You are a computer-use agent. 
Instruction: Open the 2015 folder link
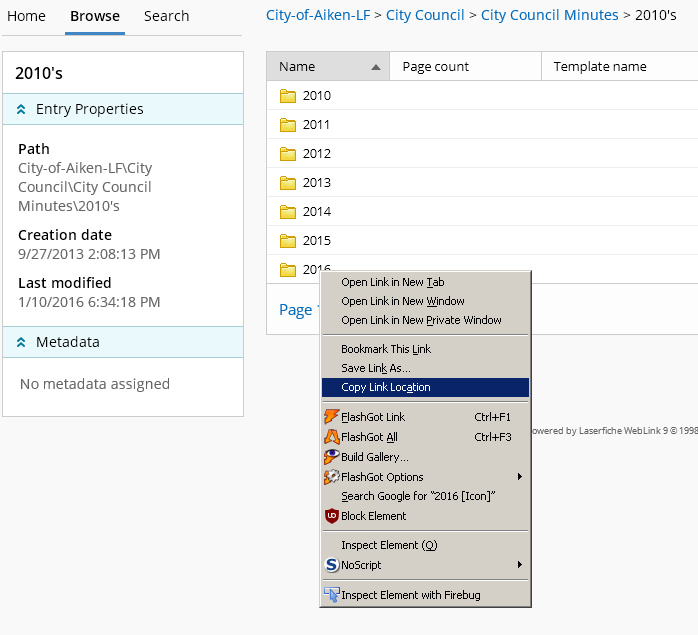point(316,241)
